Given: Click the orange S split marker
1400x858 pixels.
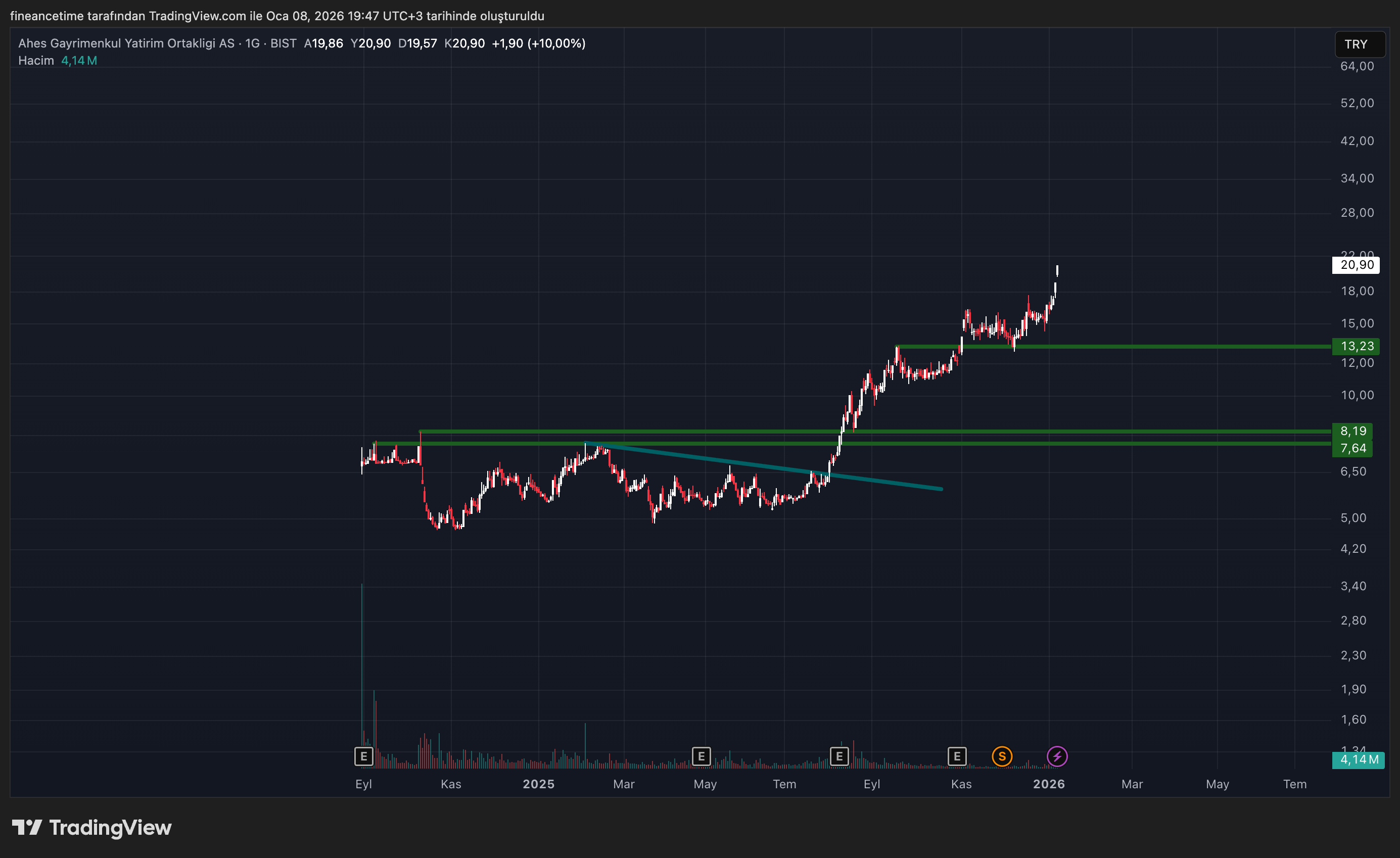Looking at the screenshot, I should tap(1002, 756).
